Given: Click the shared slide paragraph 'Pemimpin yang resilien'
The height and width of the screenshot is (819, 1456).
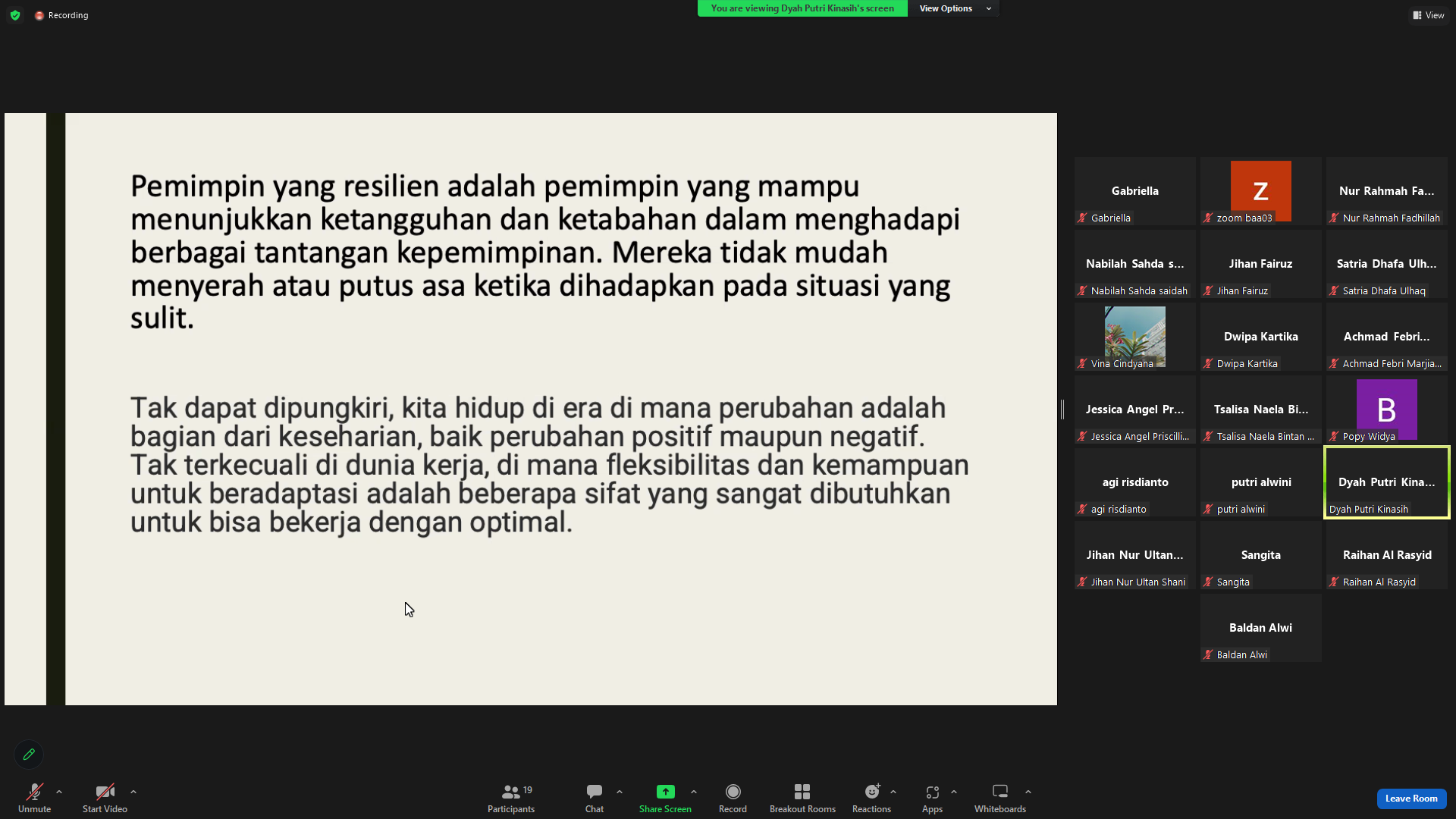Looking at the screenshot, I should click(545, 253).
